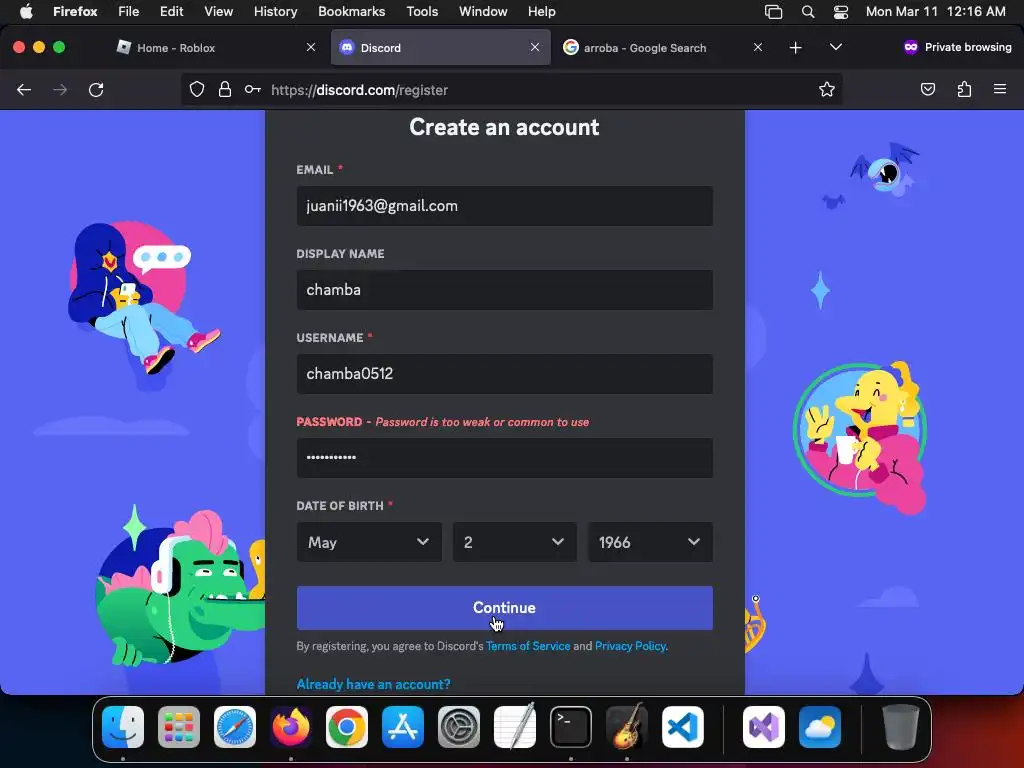
Task: Open Safari from the Dock
Action: [234, 727]
